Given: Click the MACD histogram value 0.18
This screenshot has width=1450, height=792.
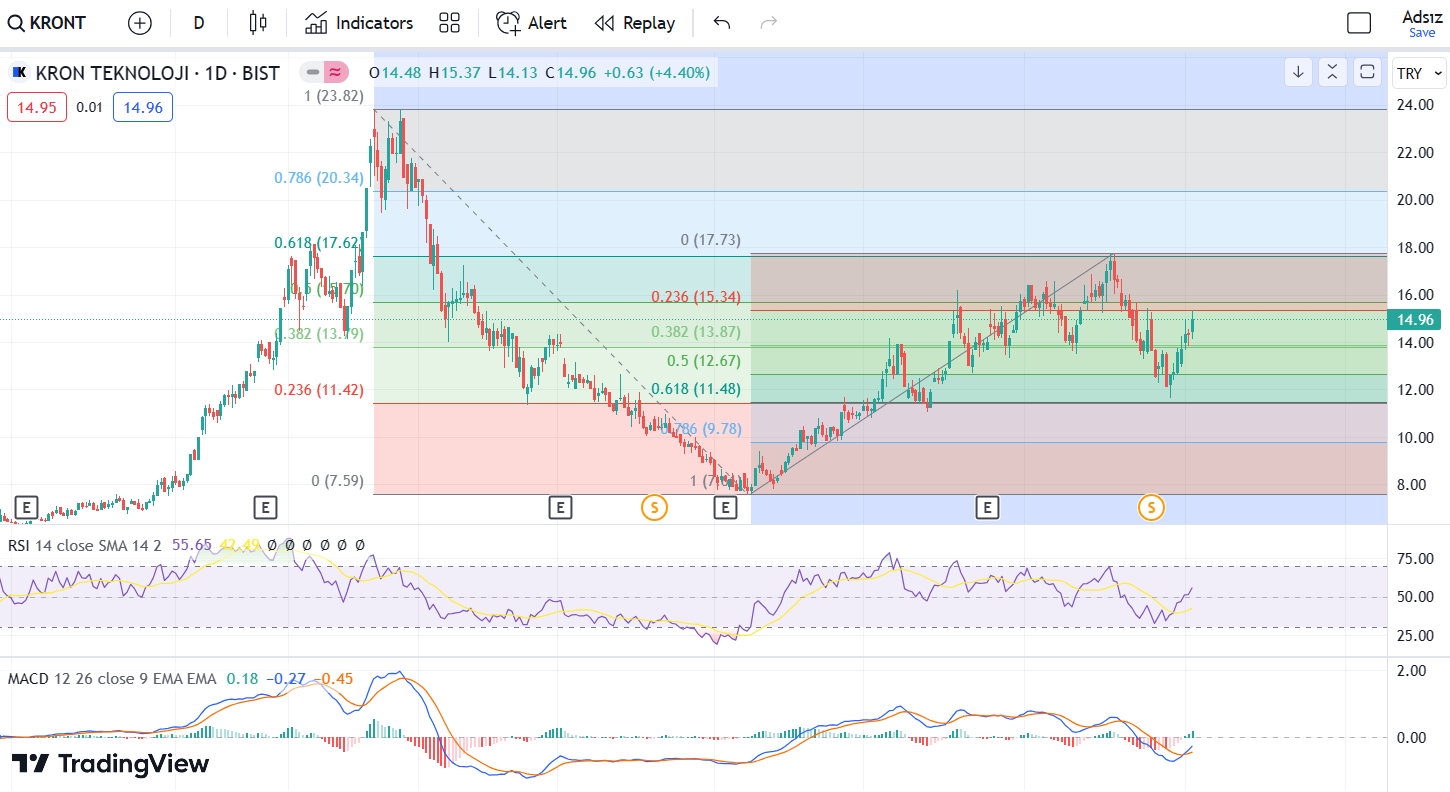Looking at the screenshot, I should point(242,679).
